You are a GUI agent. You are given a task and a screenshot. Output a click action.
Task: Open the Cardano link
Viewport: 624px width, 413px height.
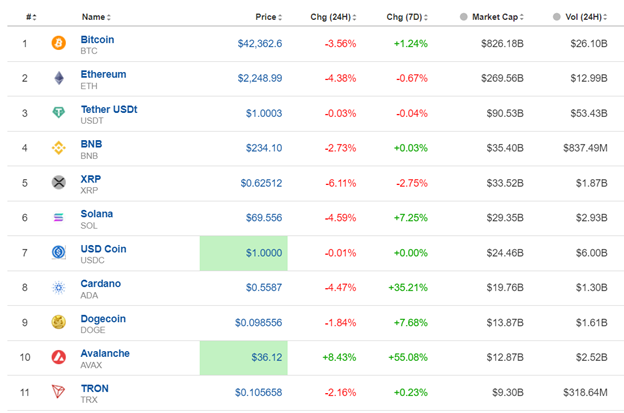coord(100,283)
